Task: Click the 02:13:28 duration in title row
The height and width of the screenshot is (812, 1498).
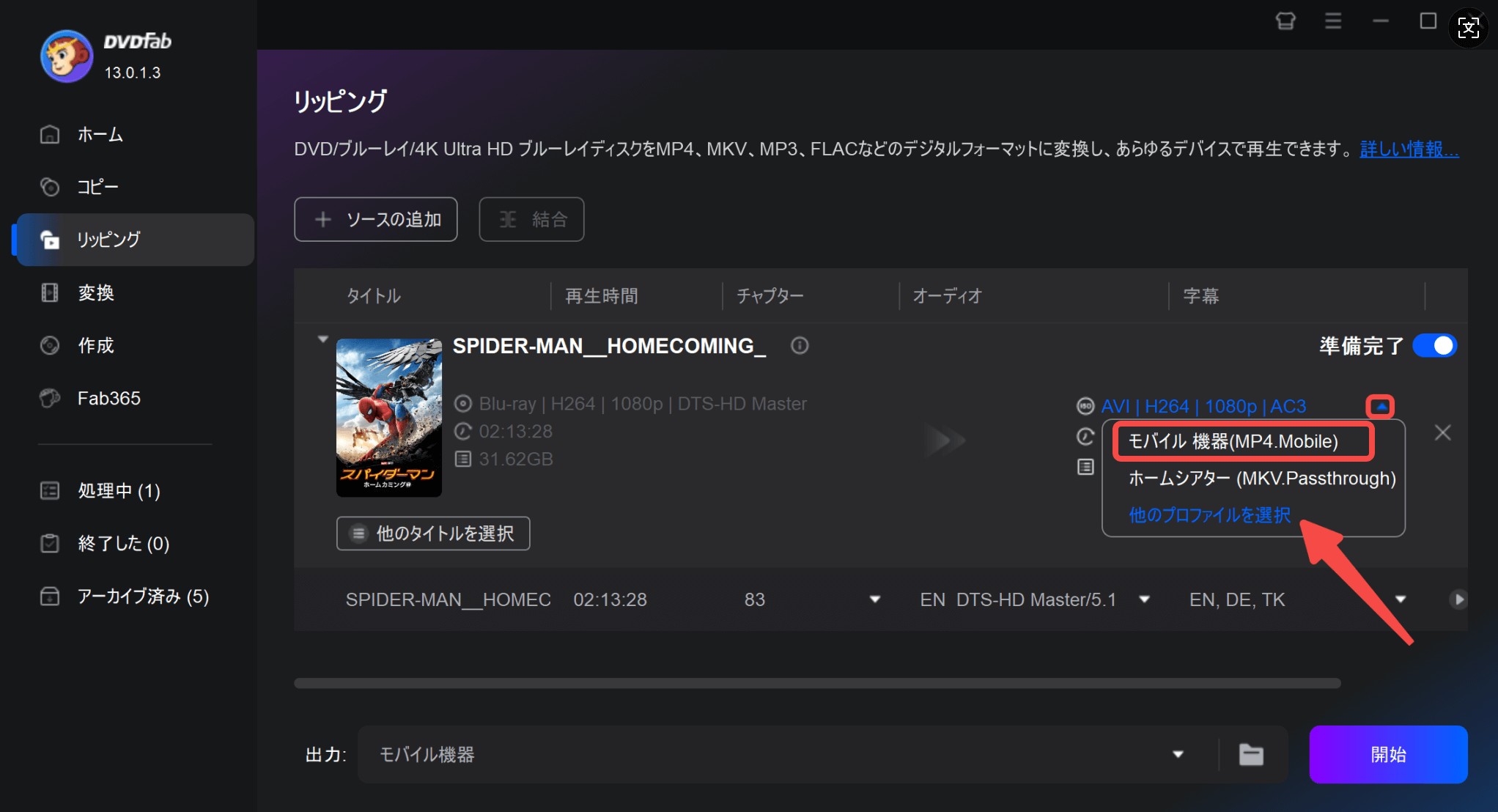Action: (610, 599)
